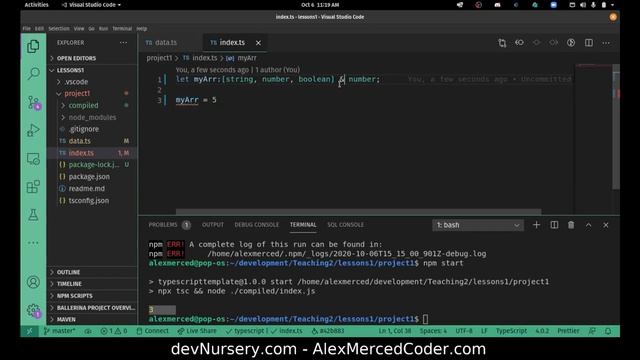
Task: Open the bash terminal selector dropdown
Action: pyautogui.click(x=478, y=225)
